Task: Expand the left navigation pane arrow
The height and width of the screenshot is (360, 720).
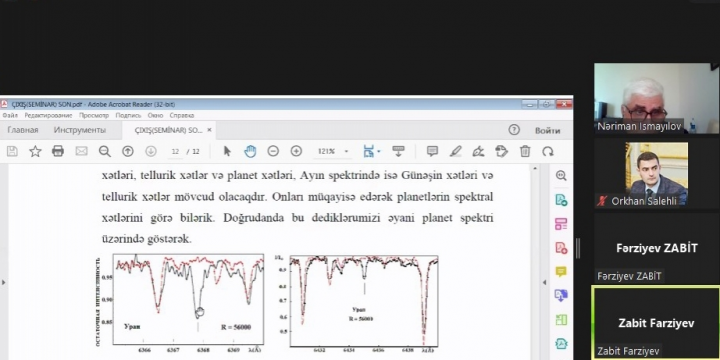Action: point(4,282)
